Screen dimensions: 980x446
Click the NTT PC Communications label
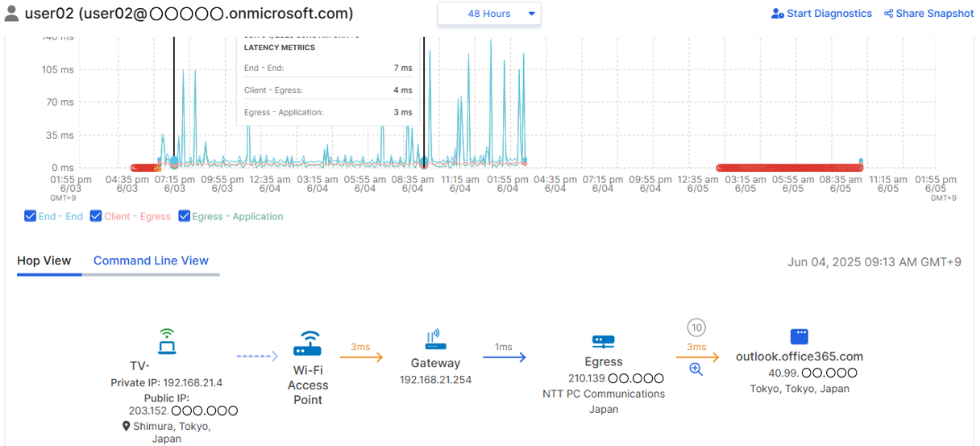603,394
